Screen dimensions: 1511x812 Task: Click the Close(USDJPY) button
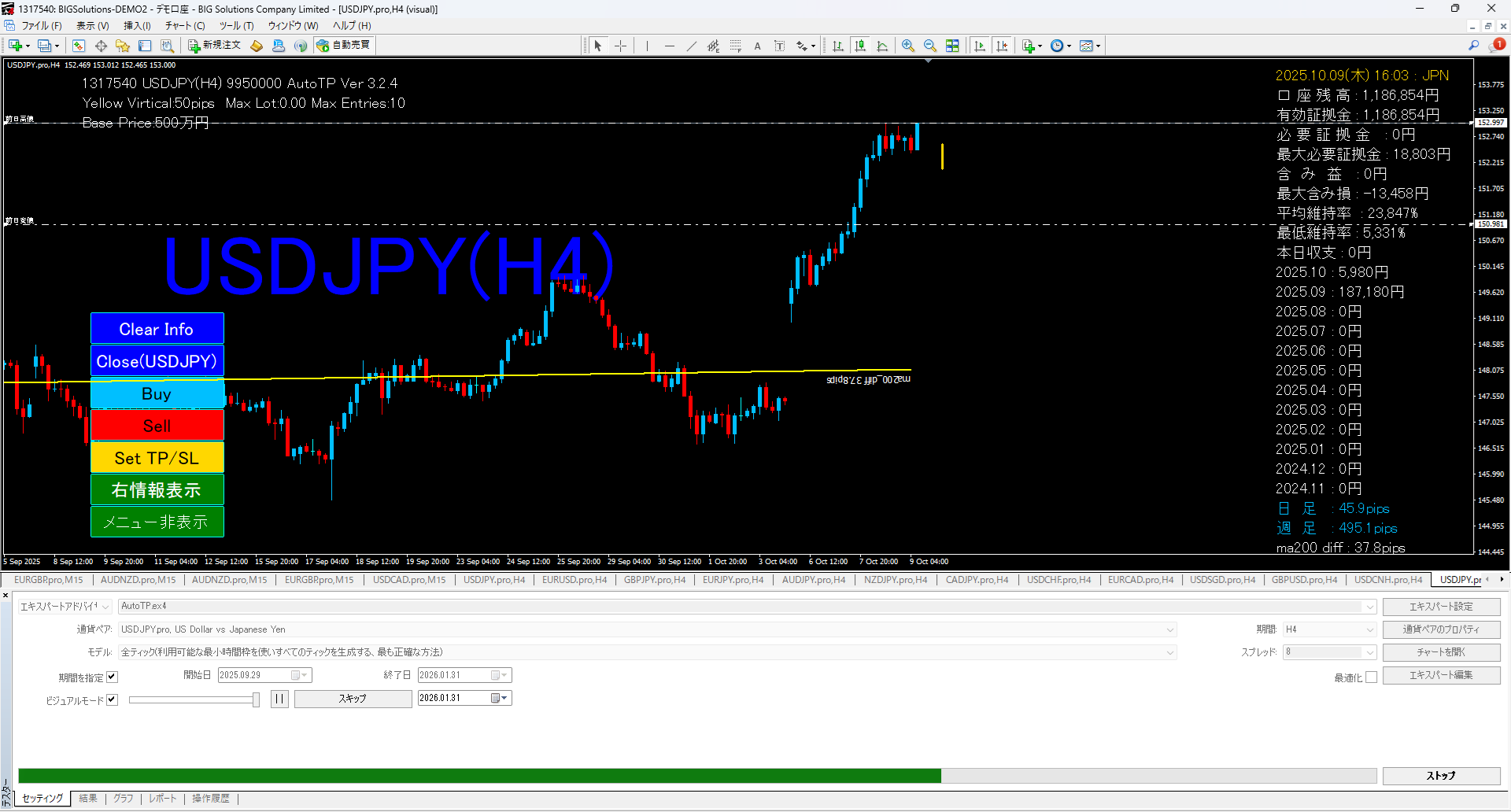click(157, 361)
